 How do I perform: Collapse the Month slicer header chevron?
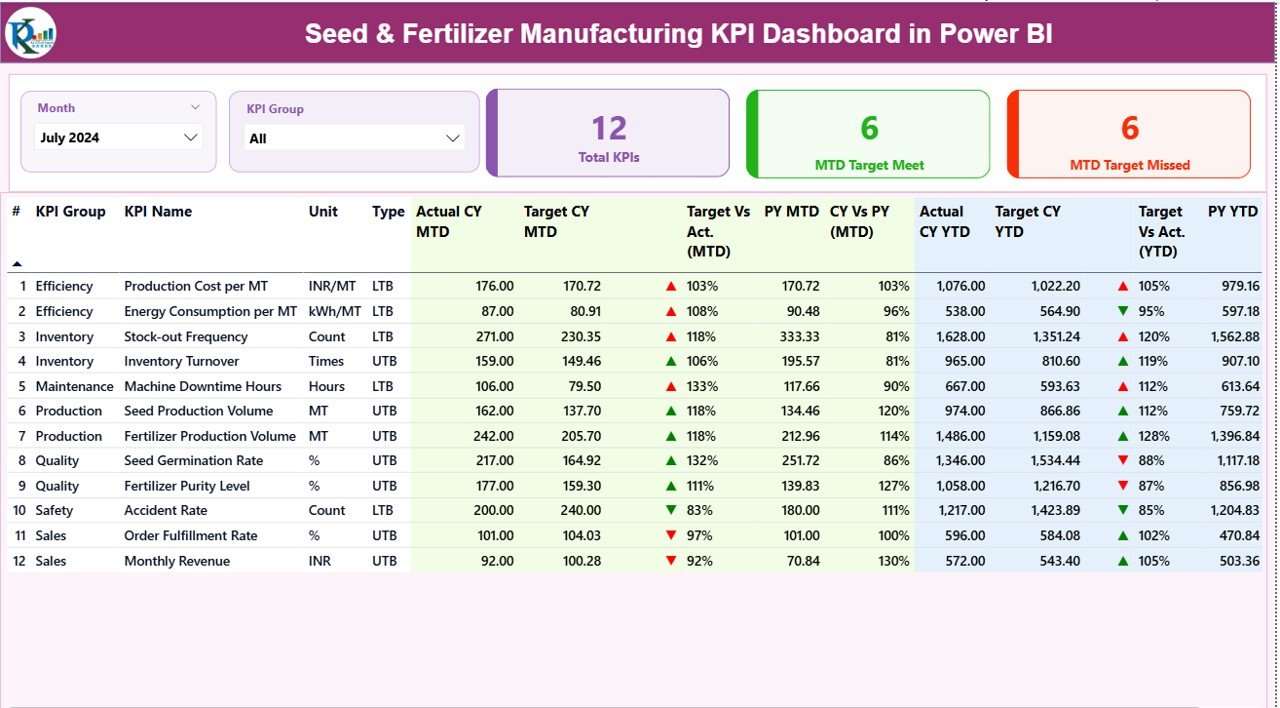pos(196,107)
